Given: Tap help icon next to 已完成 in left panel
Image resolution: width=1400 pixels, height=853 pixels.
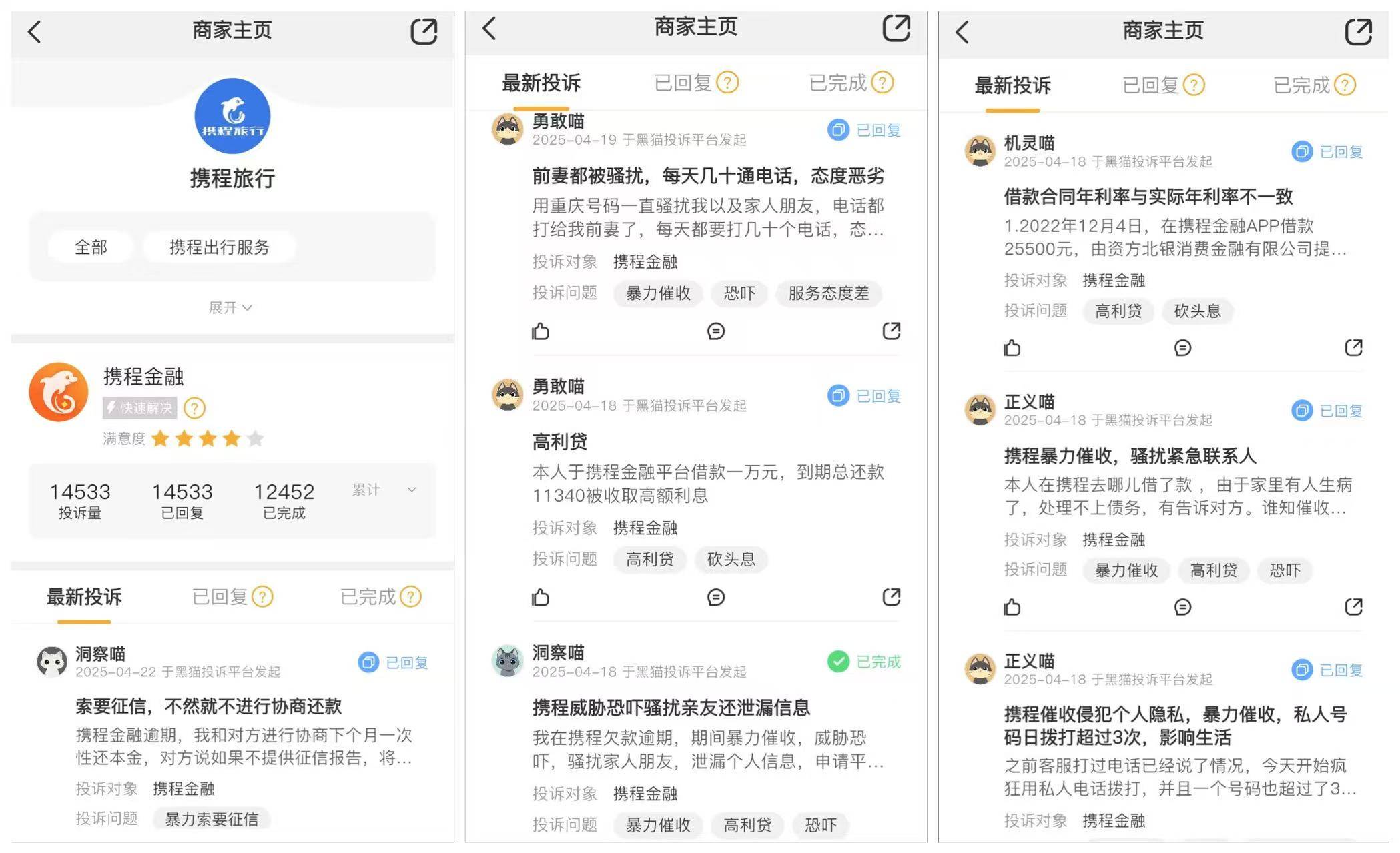Looking at the screenshot, I should pos(410,596).
